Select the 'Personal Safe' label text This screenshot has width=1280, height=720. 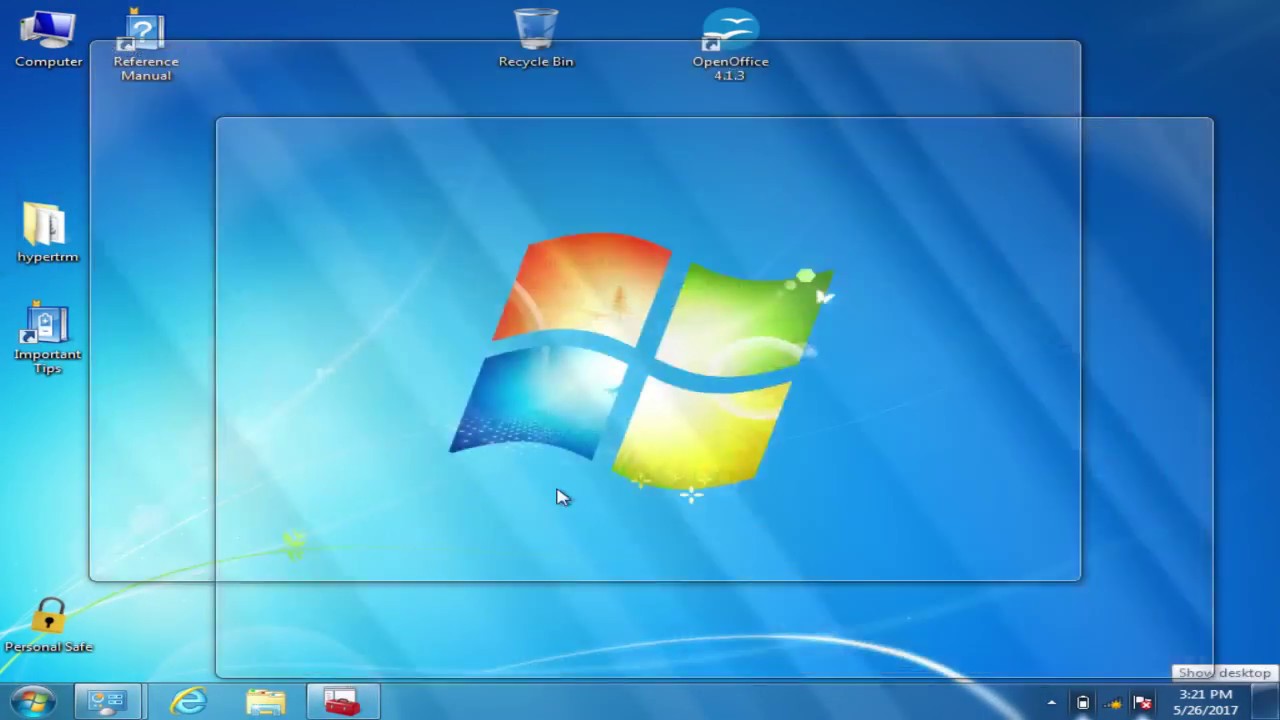[48, 647]
